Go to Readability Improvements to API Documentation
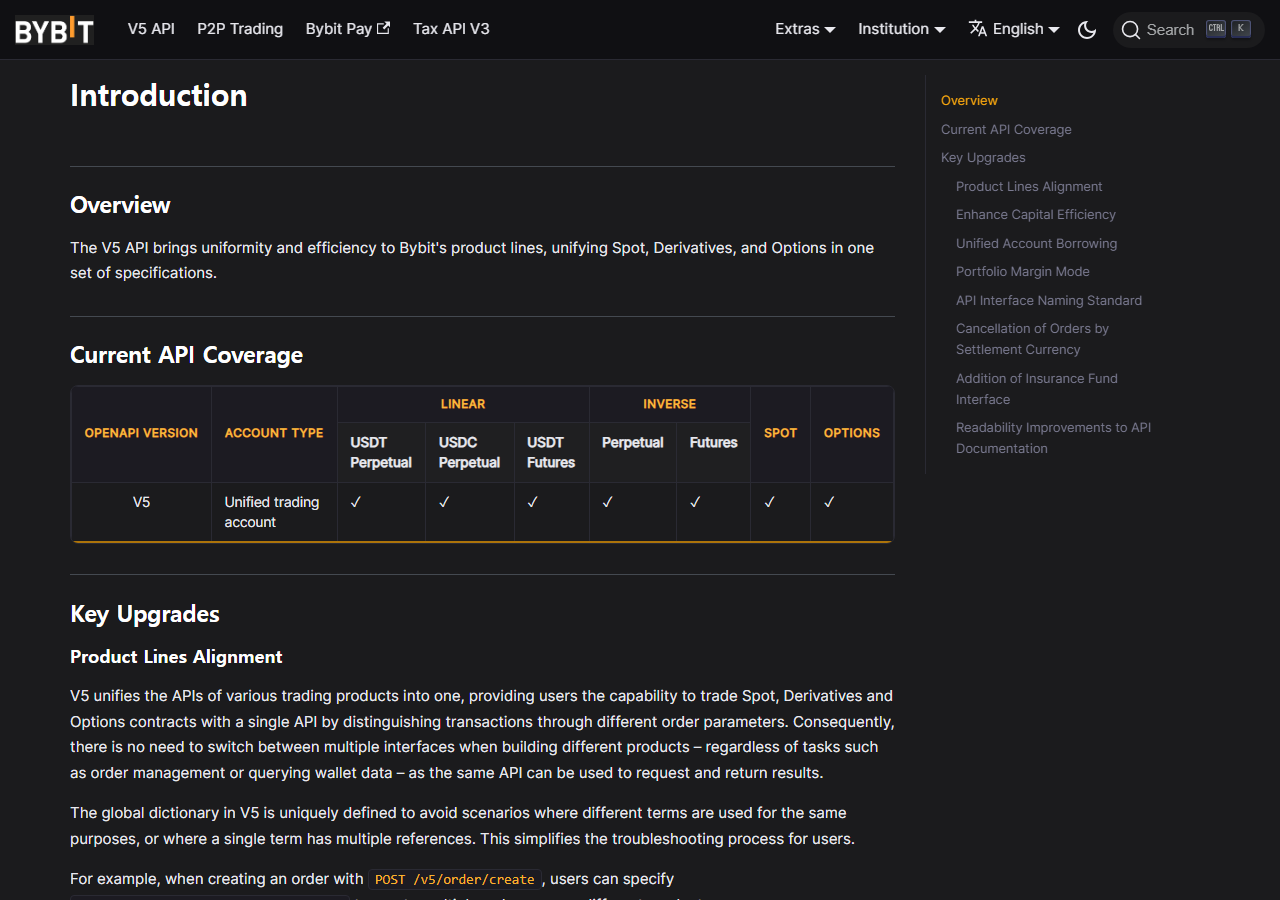This screenshot has width=1280, height=900. click(x=1053, y=438)
